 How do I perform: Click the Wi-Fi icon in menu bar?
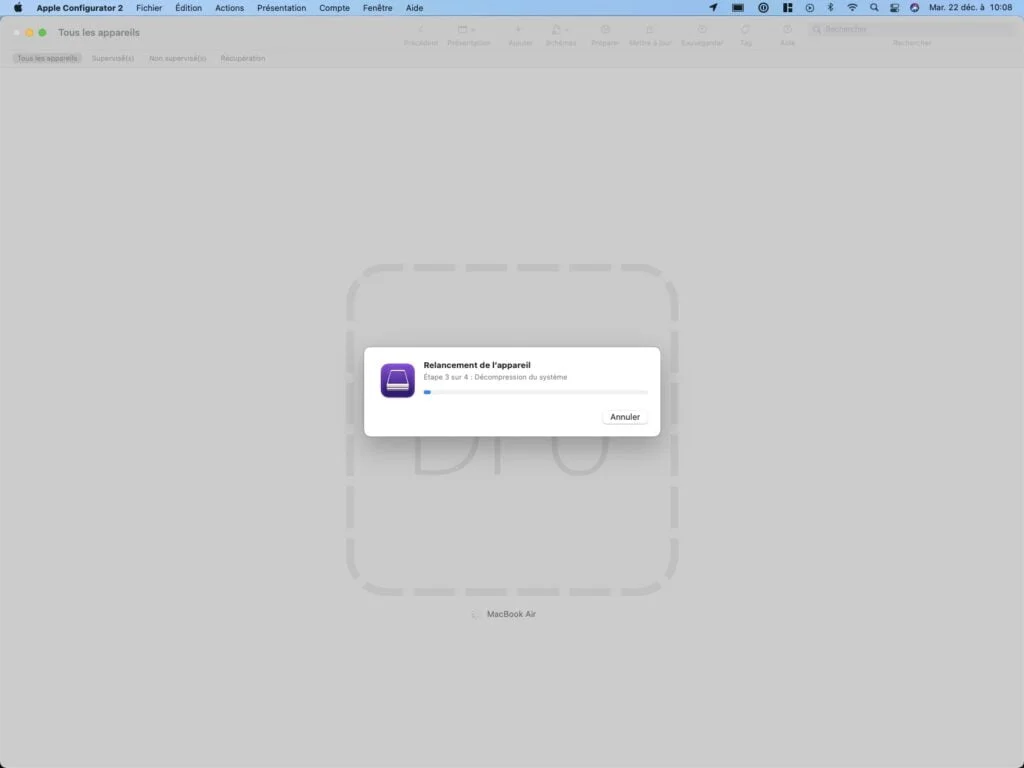852,8
